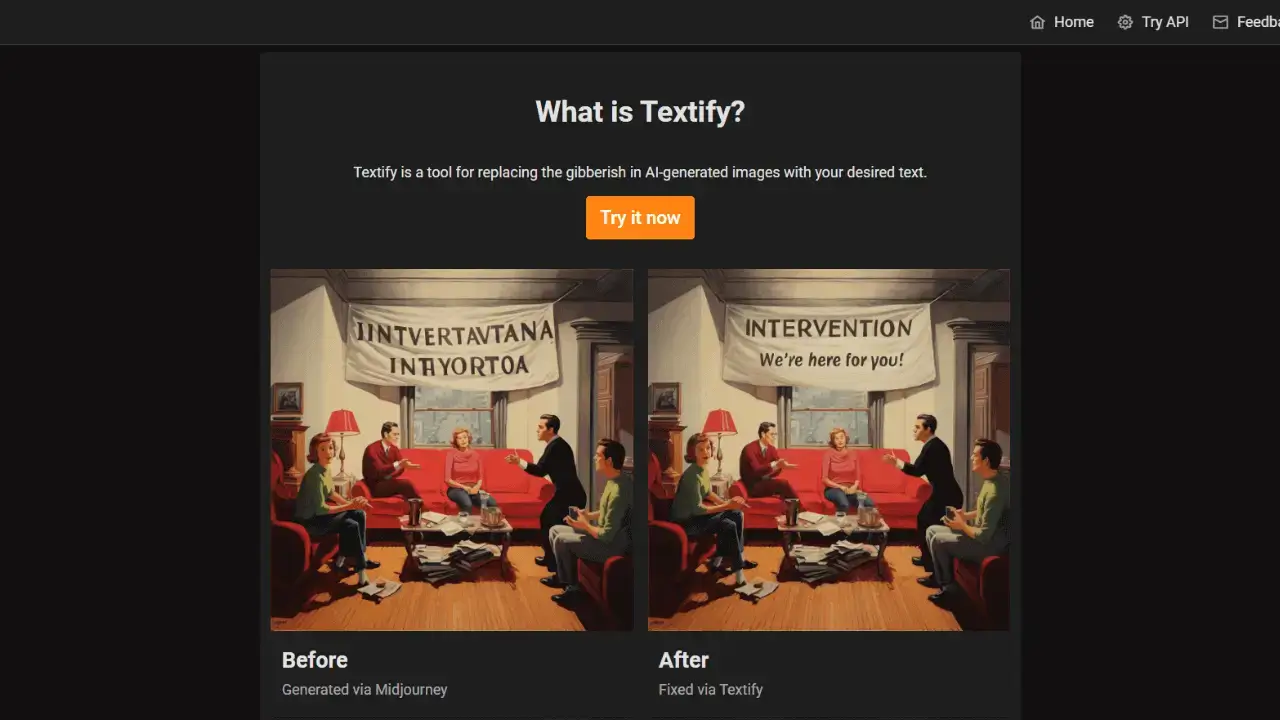This screenshot has width=1280, height=720.
Task: Click the orange Try it now button
Action: point(640,218)
